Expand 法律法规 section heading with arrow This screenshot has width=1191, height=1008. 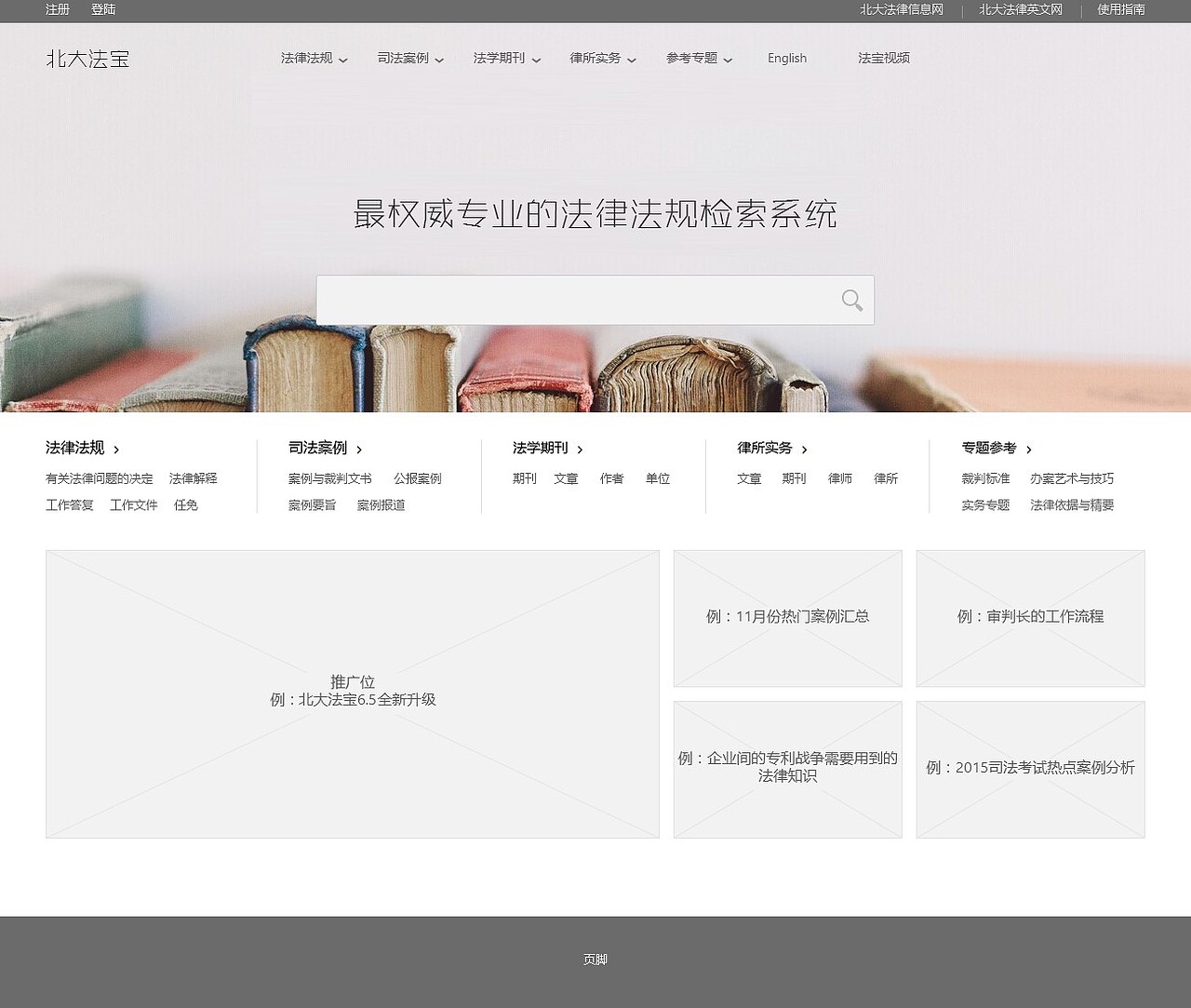83,448
